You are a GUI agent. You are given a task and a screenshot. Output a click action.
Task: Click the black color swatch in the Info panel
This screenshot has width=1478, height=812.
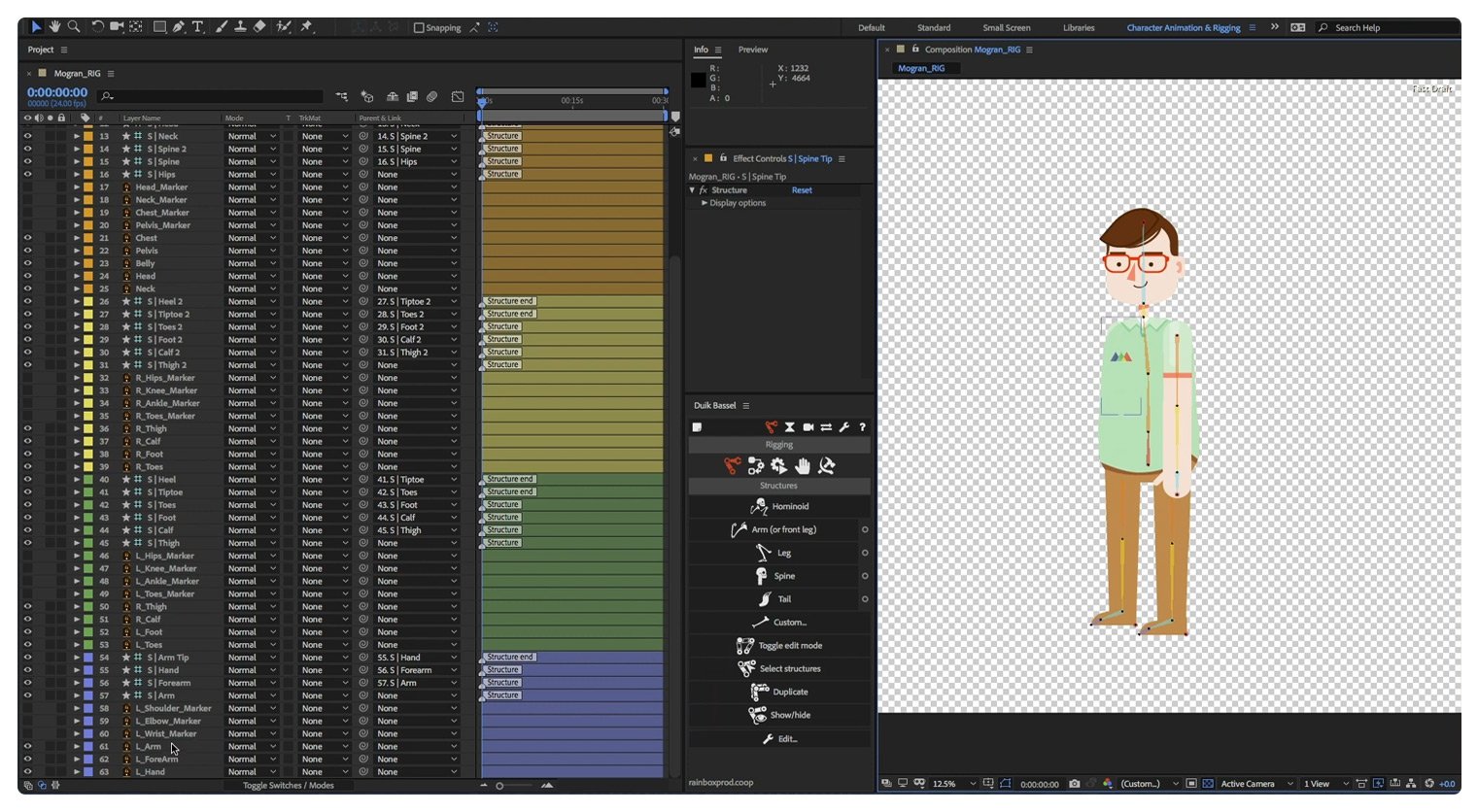click(x=699, y=80)
